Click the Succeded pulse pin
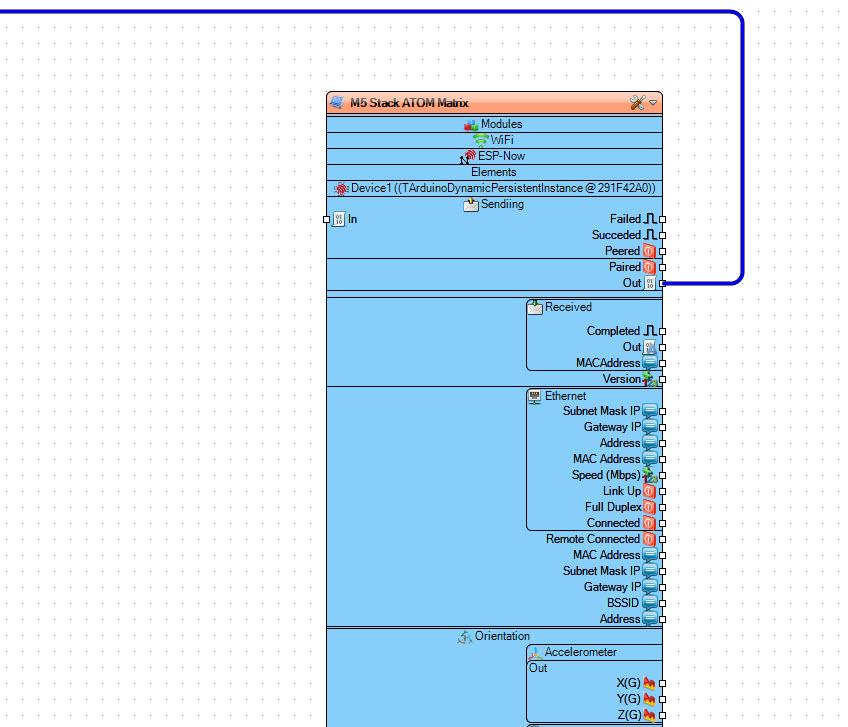The width and height of the screenshot is (848, 727). pyautogui.click(x=662, y=235)
